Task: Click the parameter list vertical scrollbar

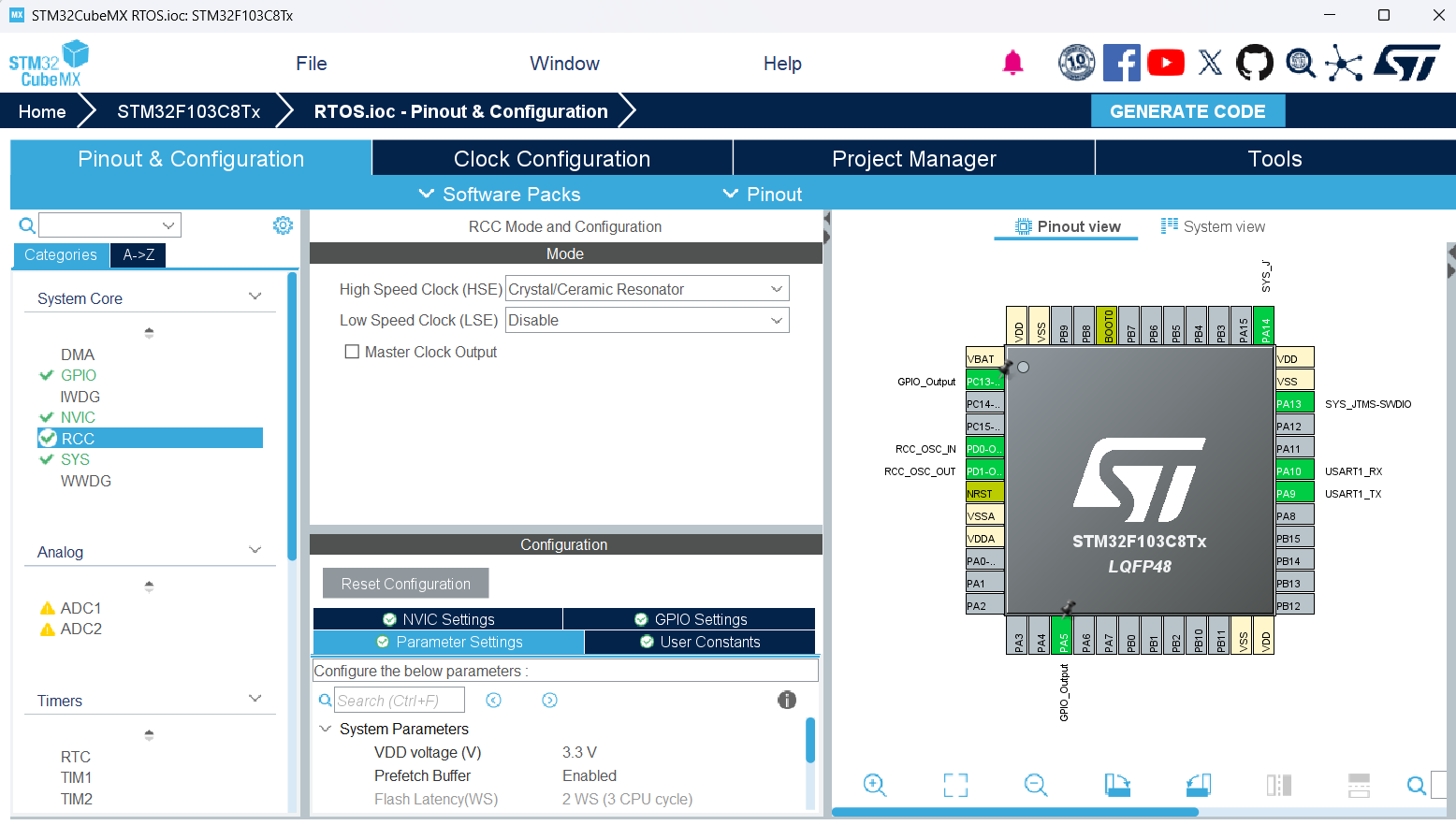Action: [x=810, y=740]
